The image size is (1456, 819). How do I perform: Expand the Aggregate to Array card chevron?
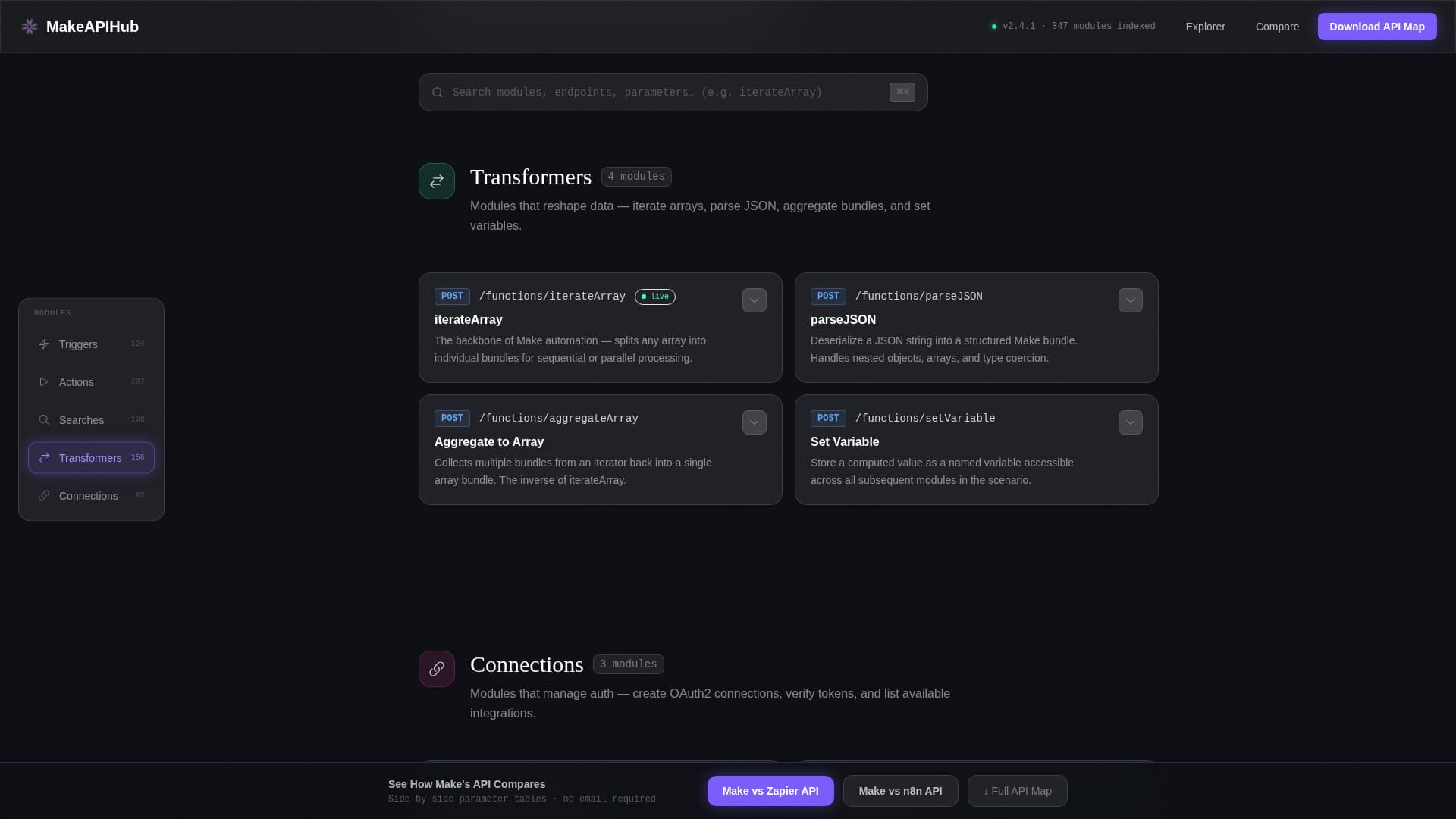point(755,422)
